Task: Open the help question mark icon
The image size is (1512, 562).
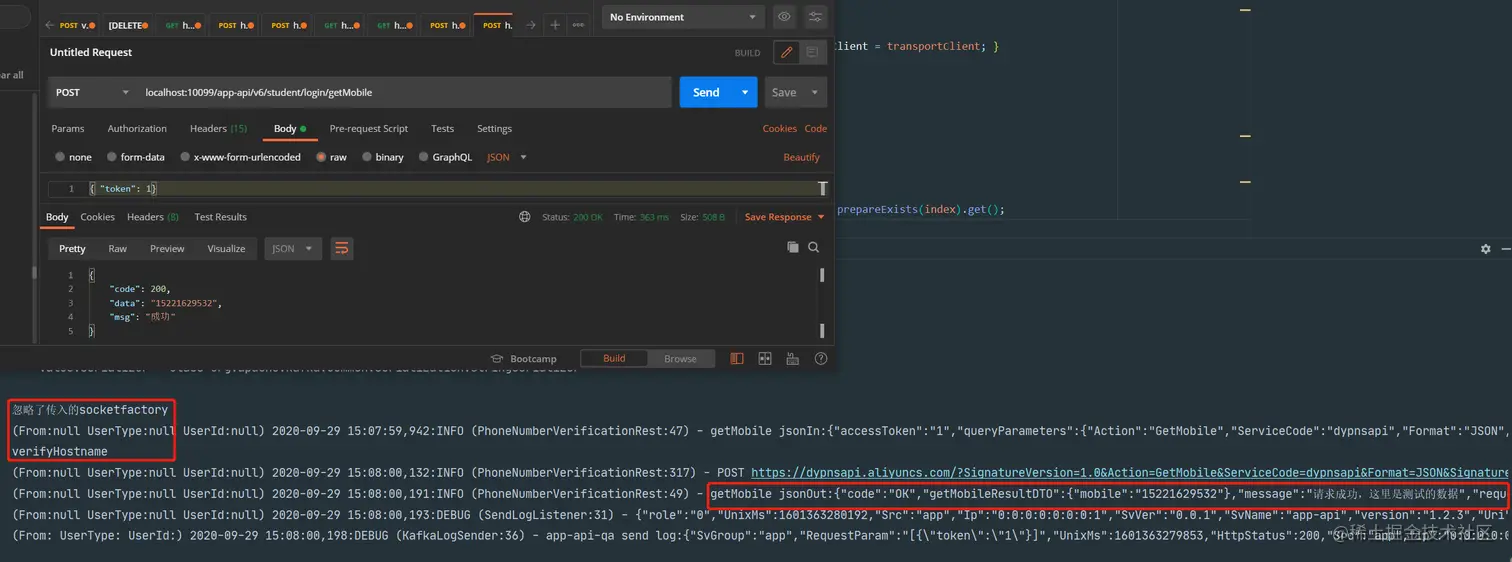Action: click(821, 358)
